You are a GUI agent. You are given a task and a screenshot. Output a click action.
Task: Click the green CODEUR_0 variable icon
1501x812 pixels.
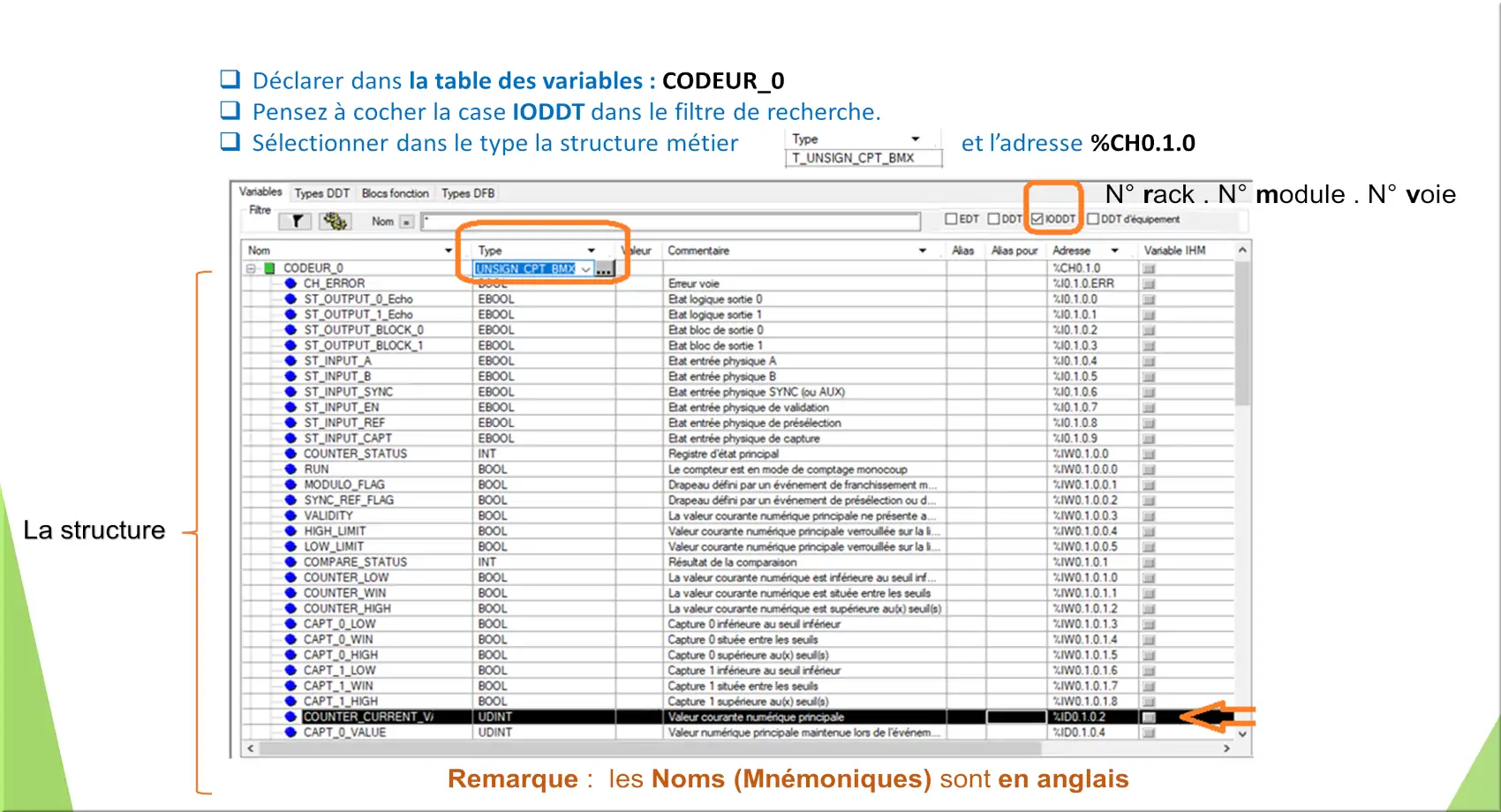point(269,268)
